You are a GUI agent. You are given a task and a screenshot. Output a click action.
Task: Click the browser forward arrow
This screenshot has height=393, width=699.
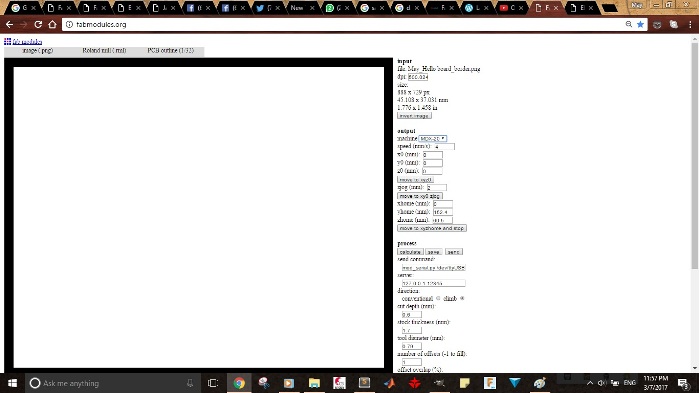tap(24, 25)
